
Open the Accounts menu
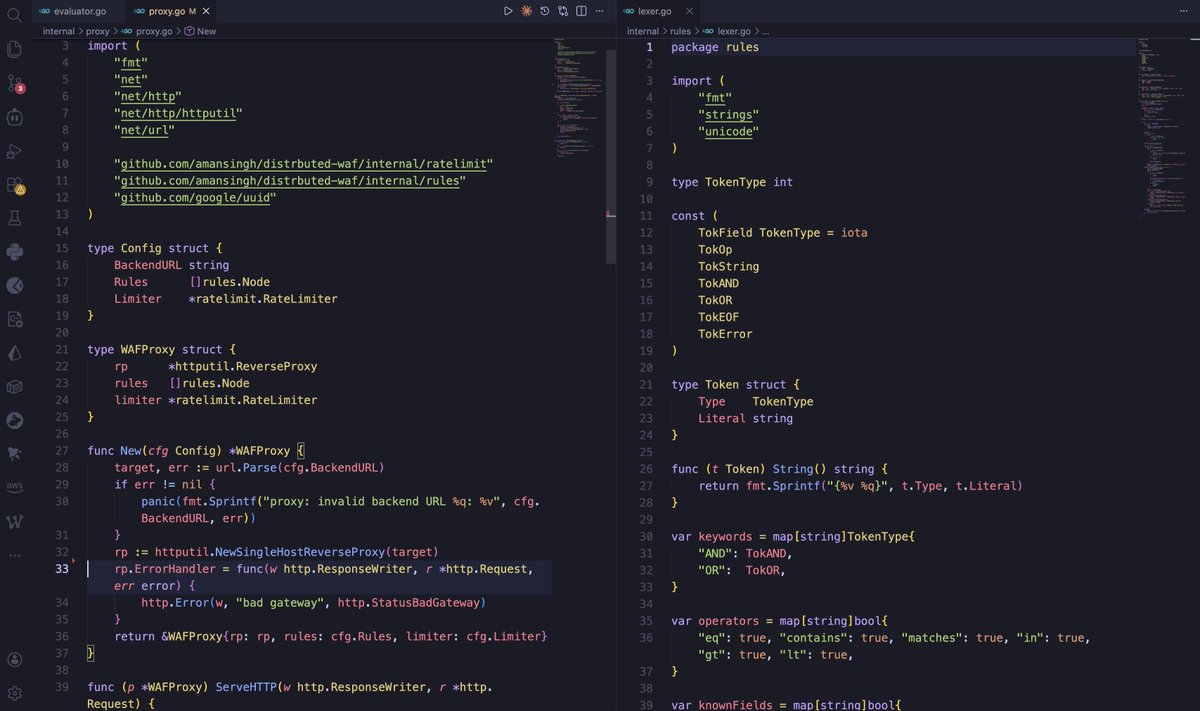coord(15,660)
